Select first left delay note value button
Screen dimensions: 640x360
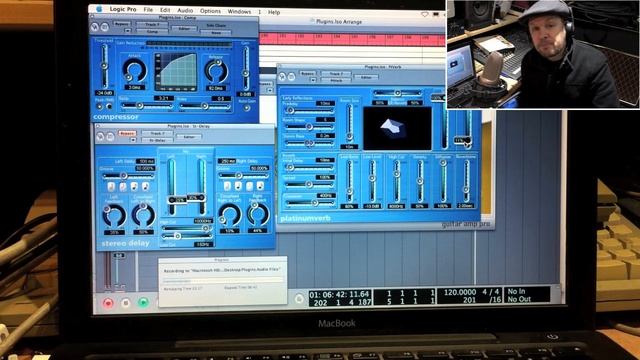(111, 187)
